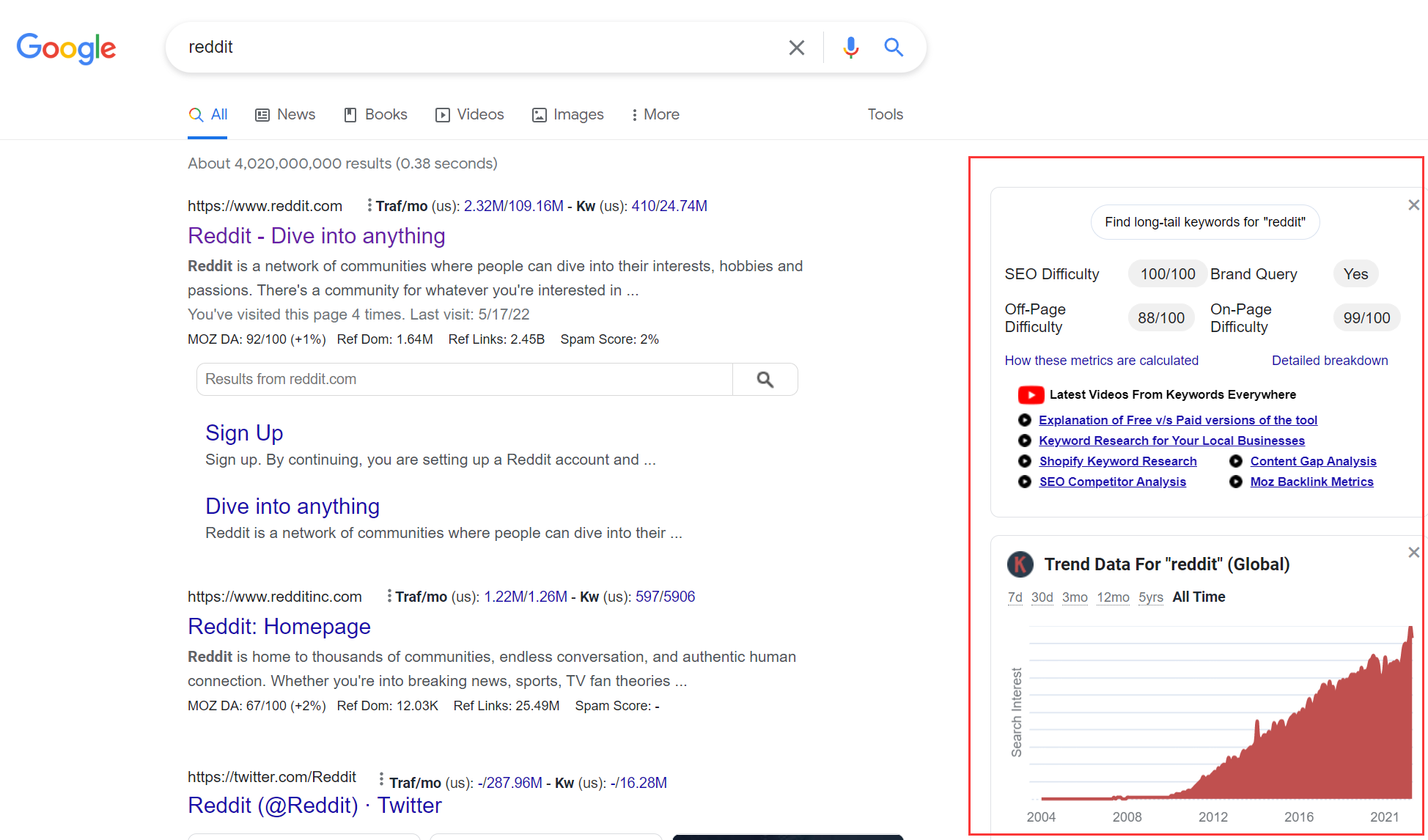Click the 100/100 SEO Difficulty score
The image size is (1428, 840).
1168,274
